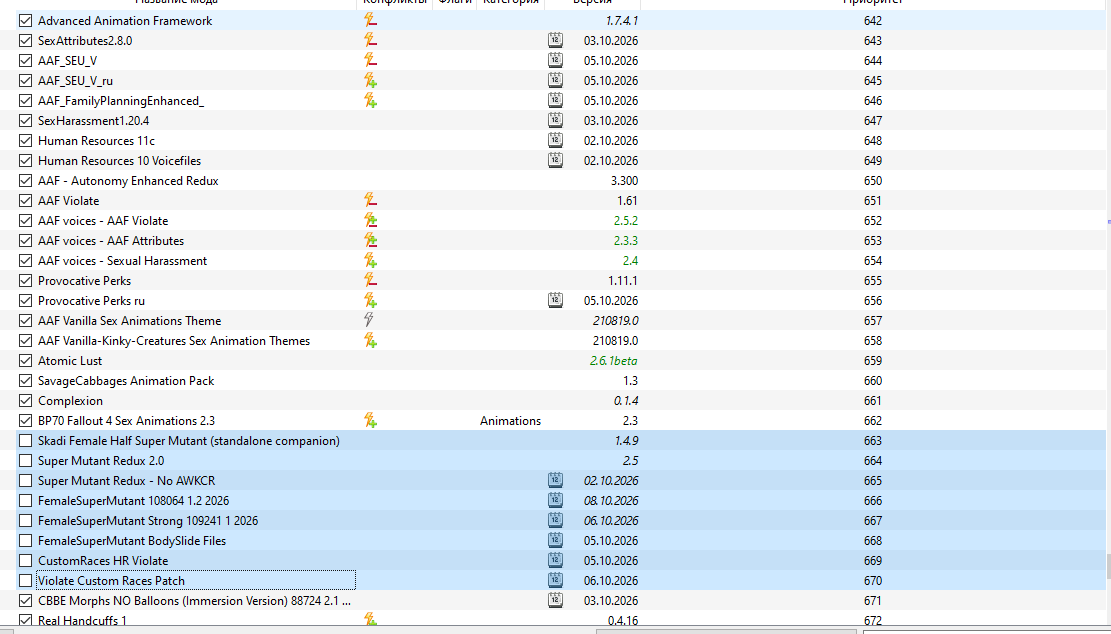
Task: Click the calendar icon on CustomRaces HR Violate row
Action: [556, 560]
